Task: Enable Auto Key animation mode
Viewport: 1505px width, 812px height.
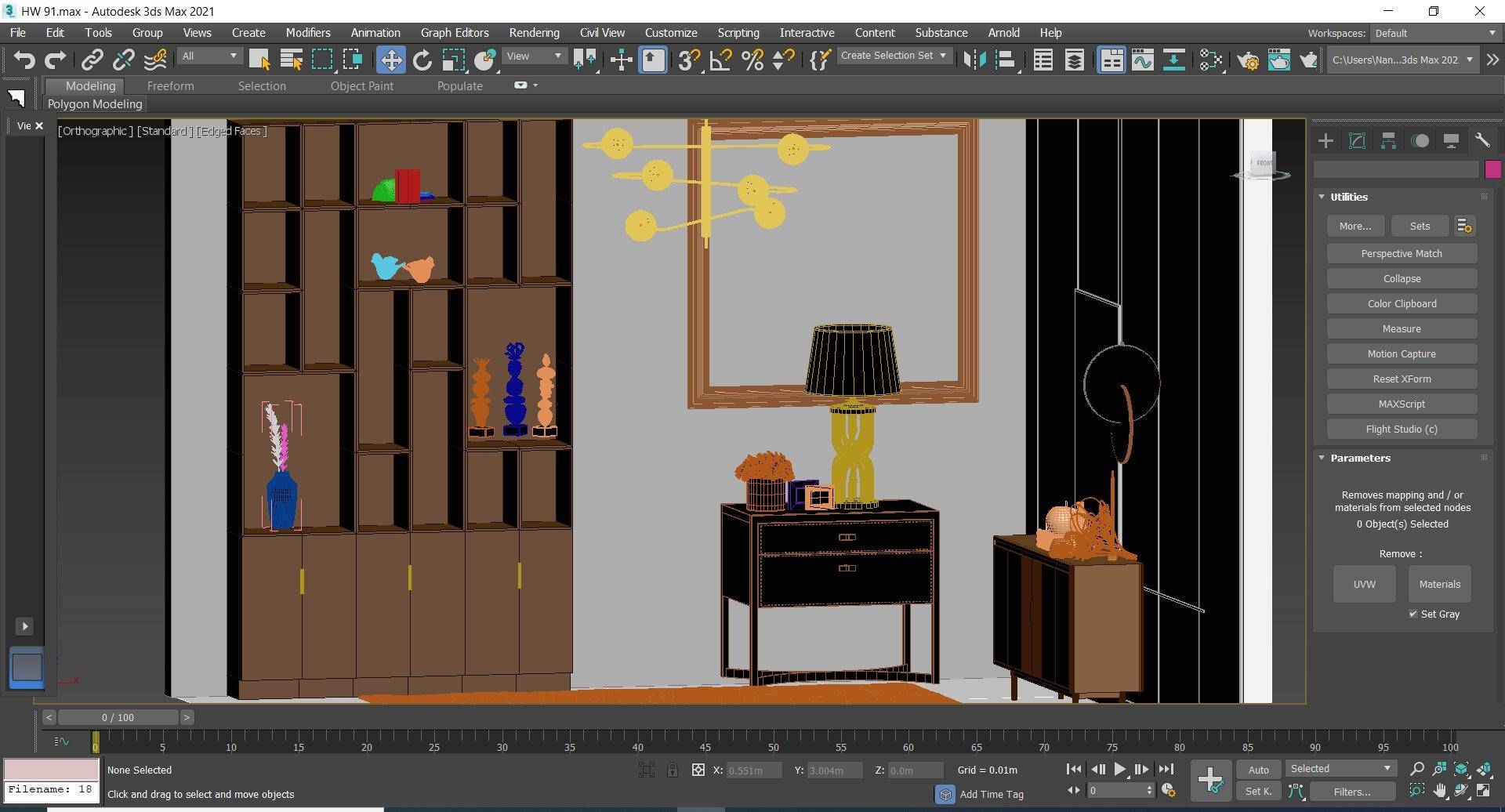Action: click(x=1259, y=769)
